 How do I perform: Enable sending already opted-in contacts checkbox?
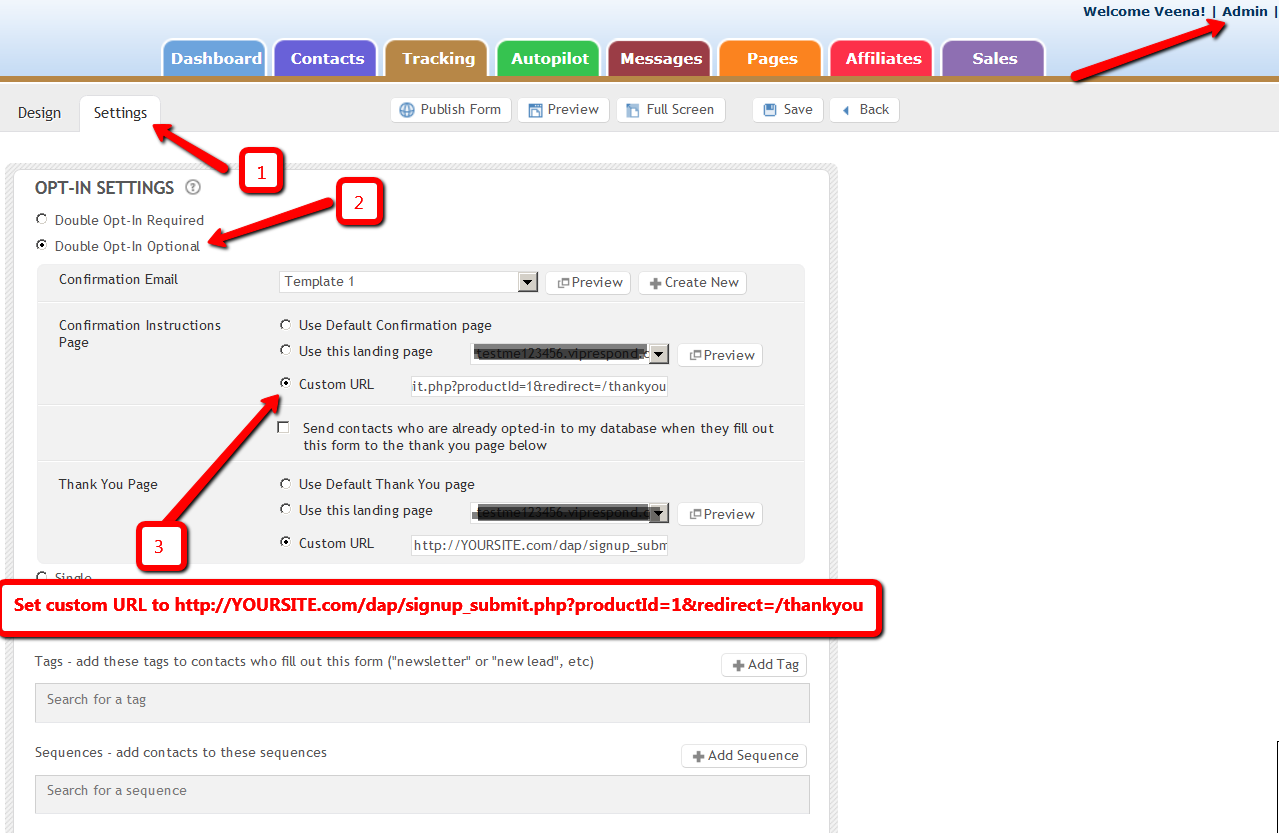click(x=284, y=427)
